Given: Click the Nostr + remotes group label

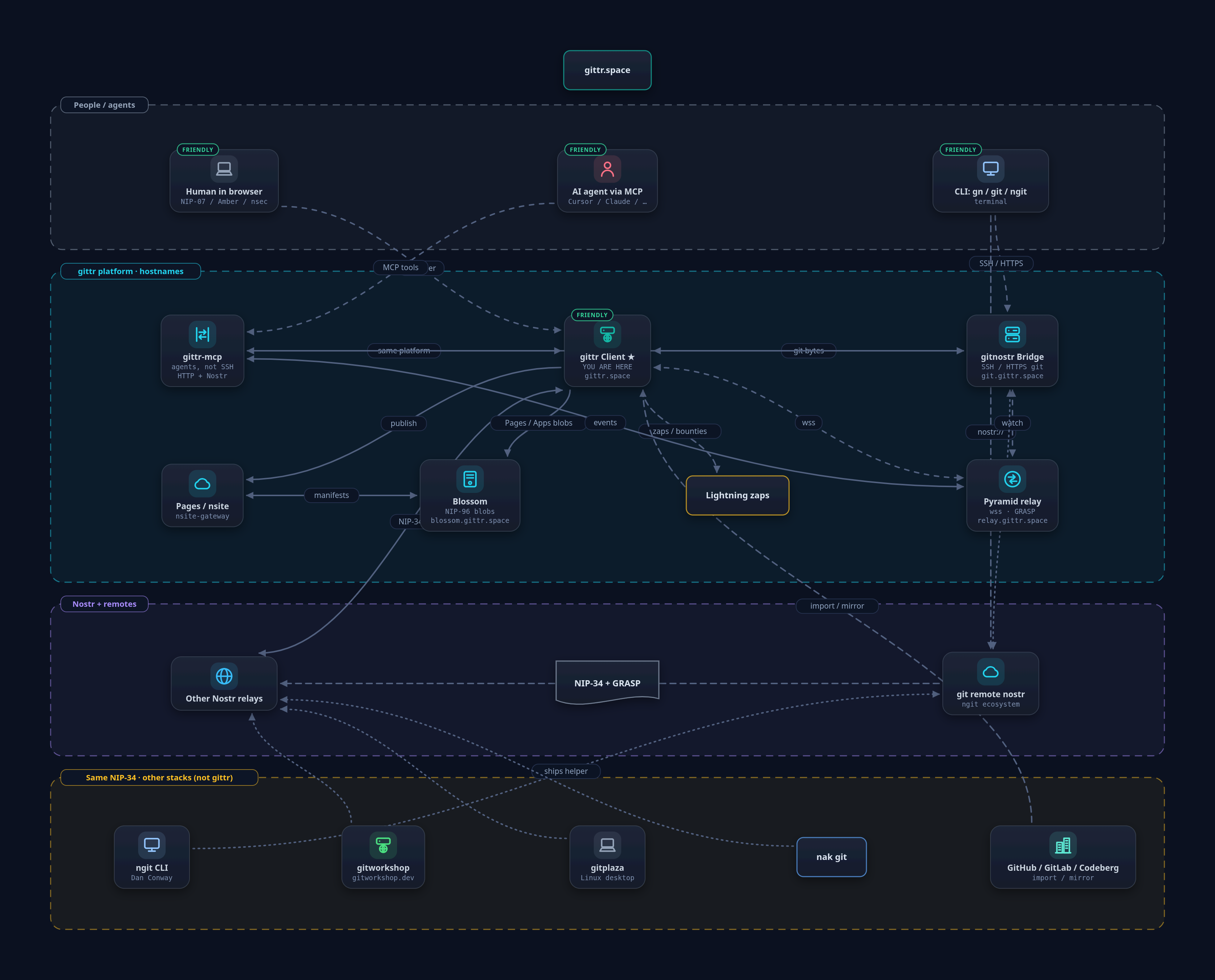Looking at the screenshot, I should tap(105, 604).
